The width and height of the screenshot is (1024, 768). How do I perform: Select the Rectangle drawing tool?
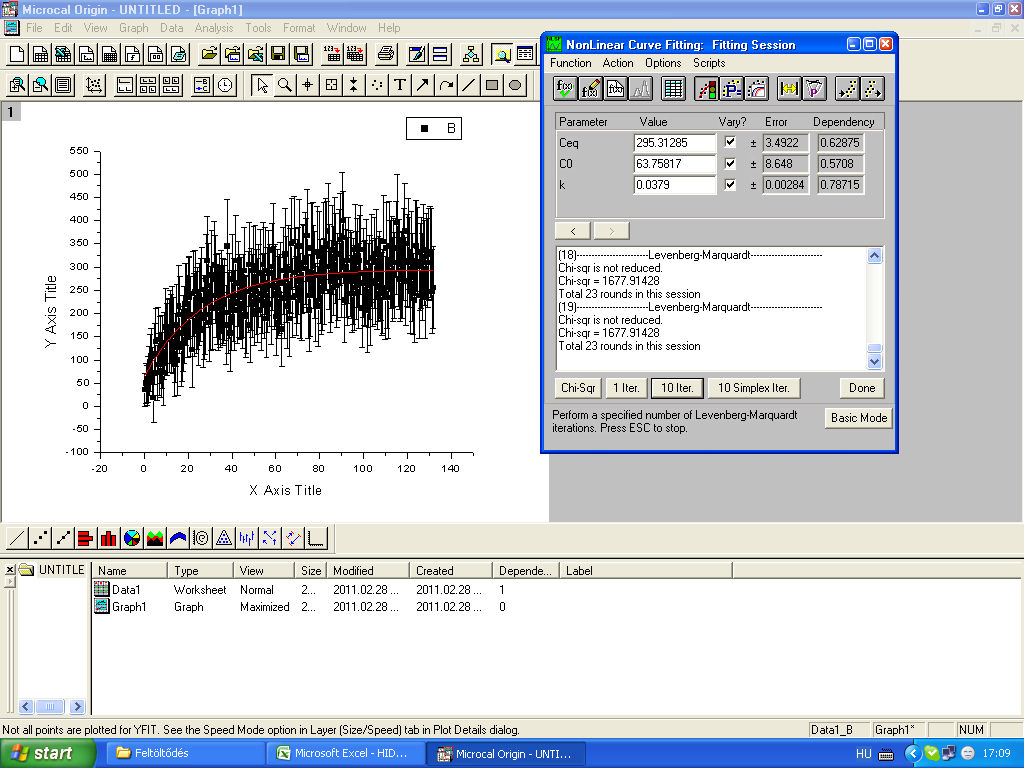tap(492, 85)
